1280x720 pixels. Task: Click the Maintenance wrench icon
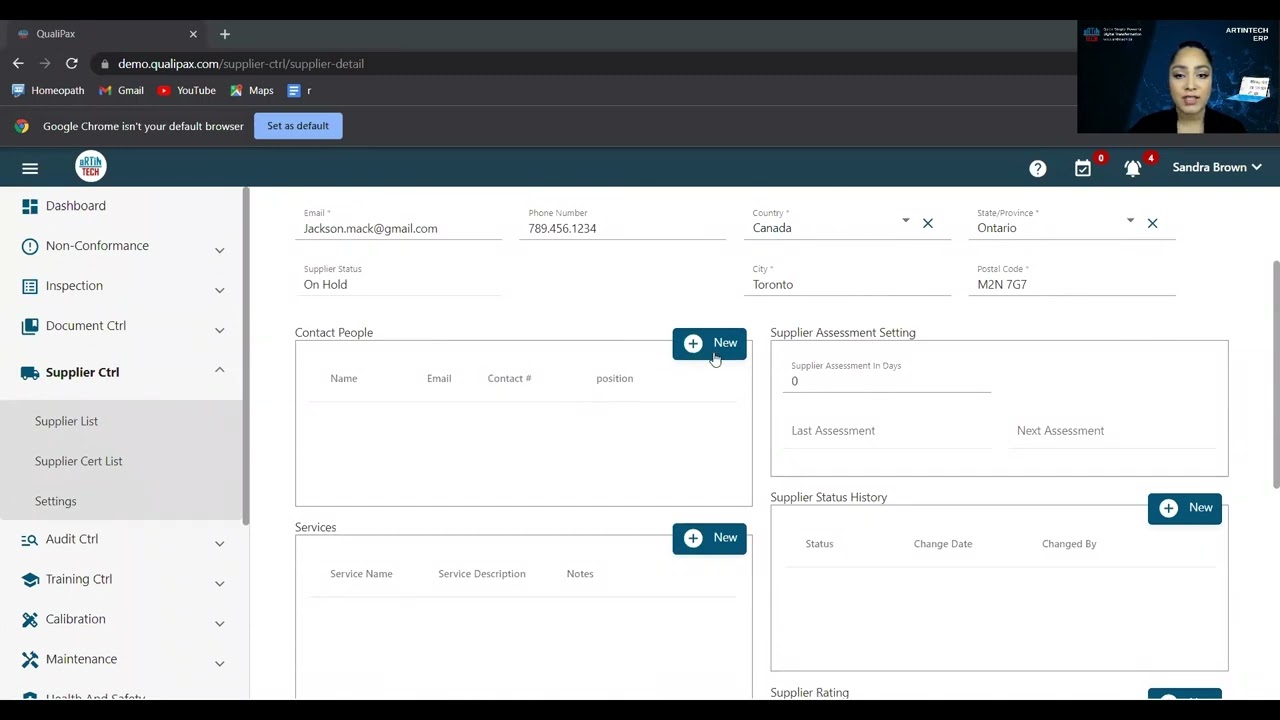(x=30, y=659)
